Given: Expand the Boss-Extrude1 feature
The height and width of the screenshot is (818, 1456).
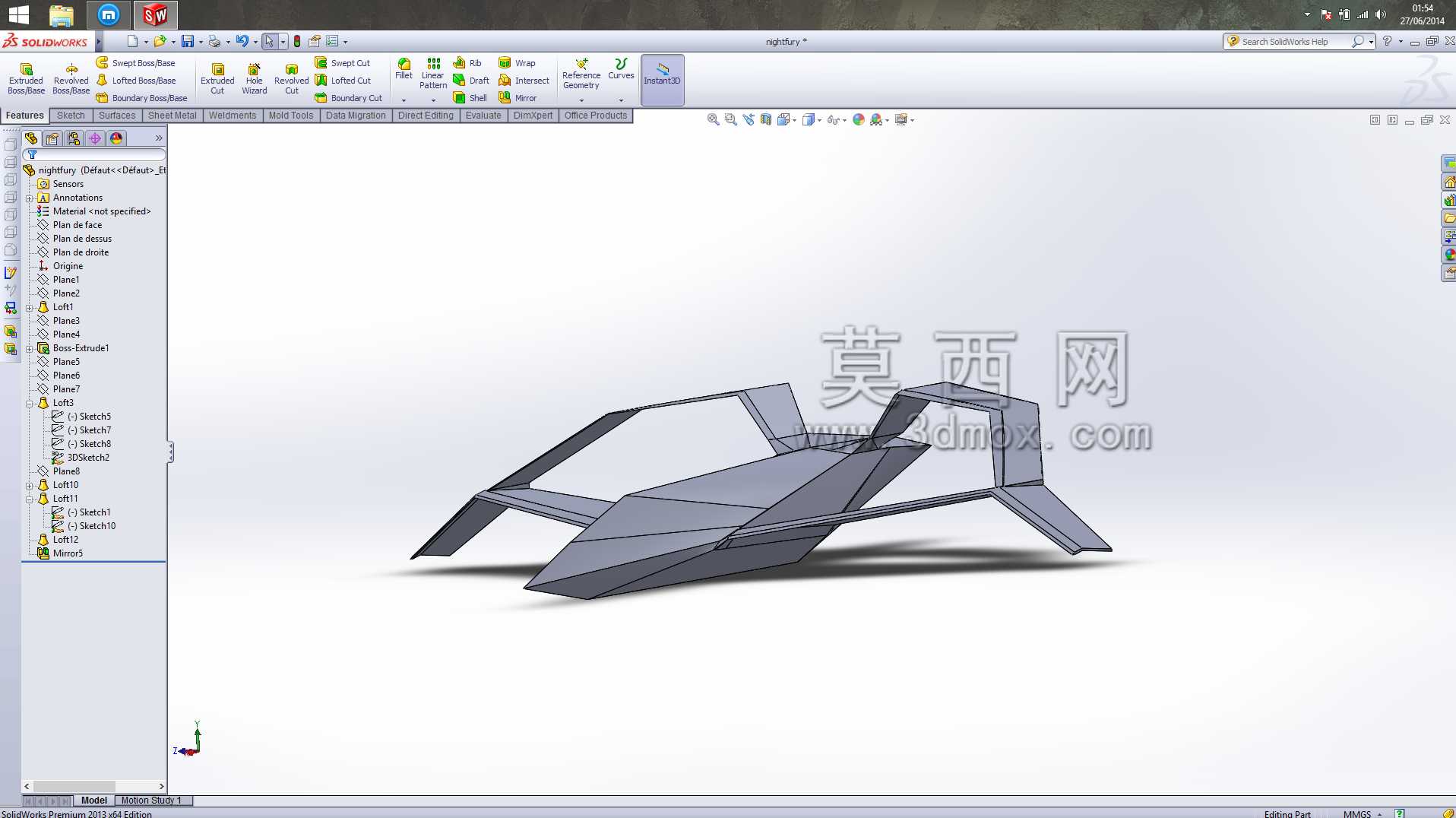Looking at the screenshot, I should pos(30,349).
